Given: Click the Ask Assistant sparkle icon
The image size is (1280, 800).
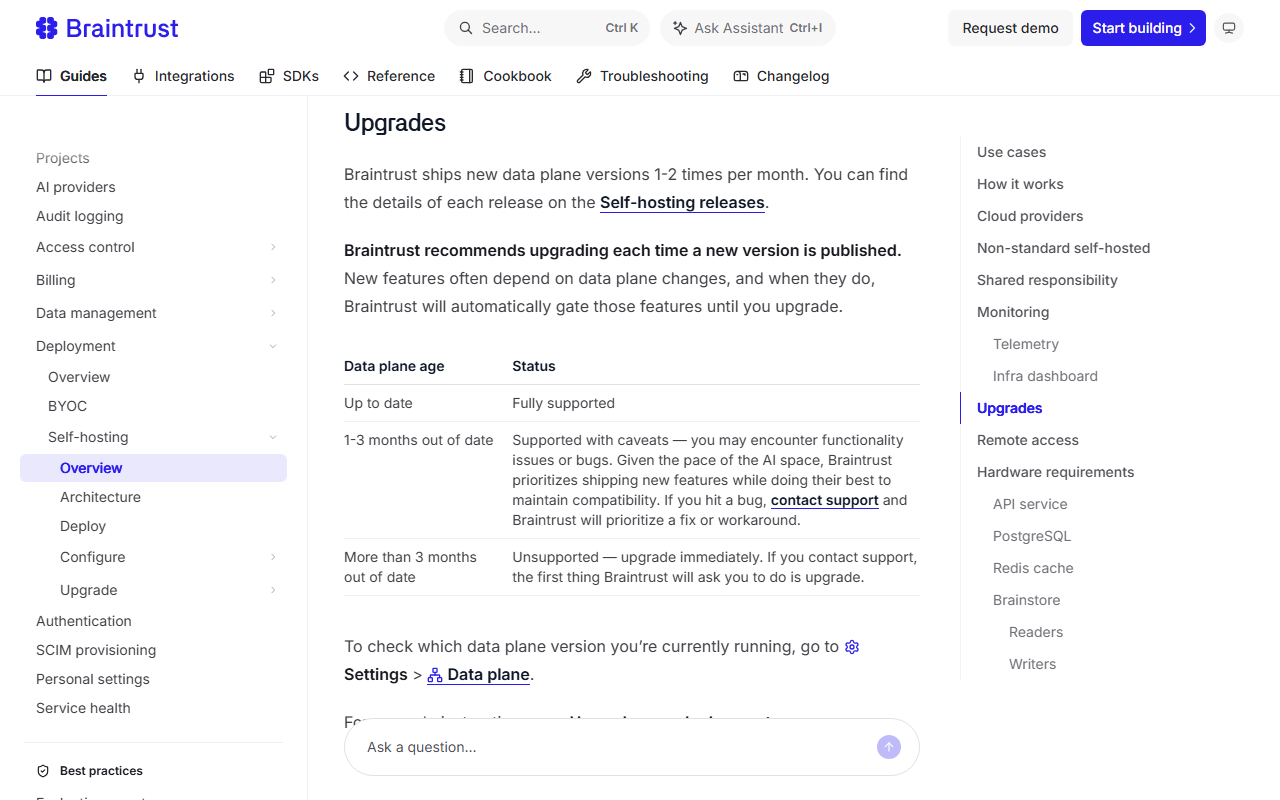Looking at the screenshot, I should pos(680,28).
